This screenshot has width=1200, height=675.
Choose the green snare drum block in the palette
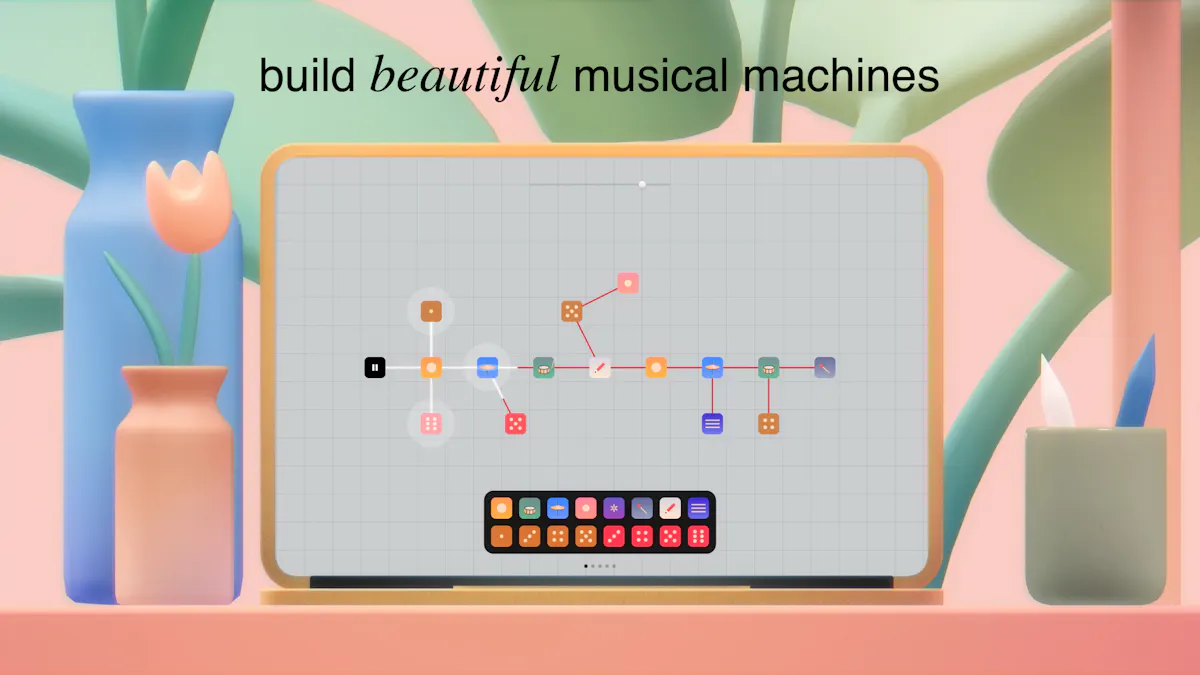(x=530, y=509)
